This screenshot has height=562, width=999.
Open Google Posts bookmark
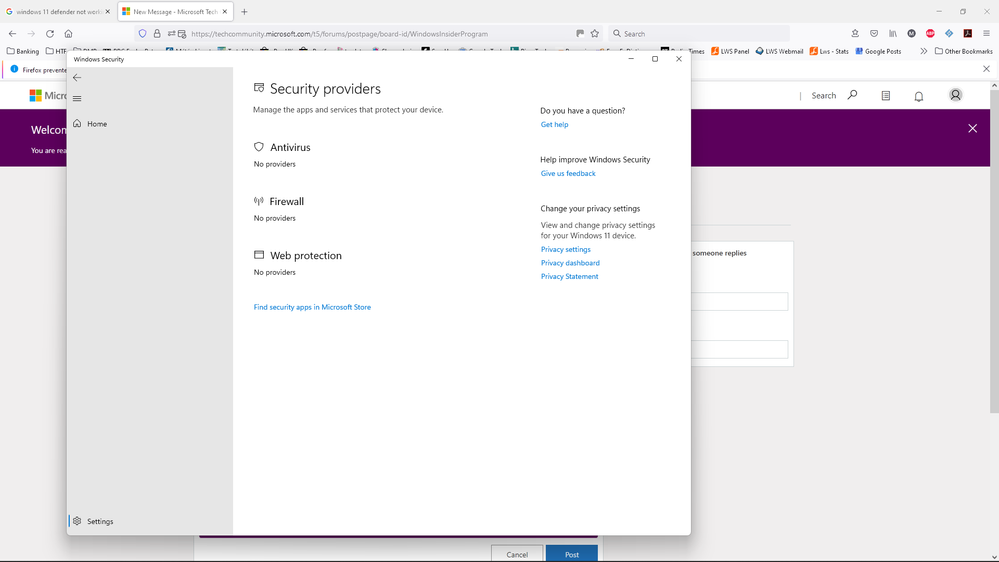tap(879, 51)
